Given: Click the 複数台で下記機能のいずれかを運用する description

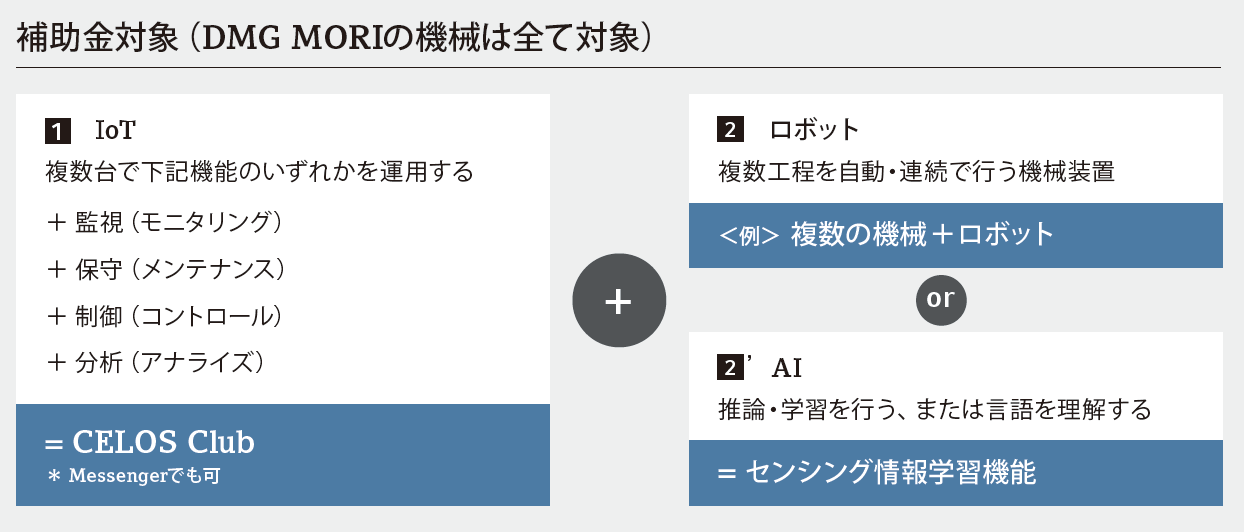Looking at the screenshot, I should point(259,172).
